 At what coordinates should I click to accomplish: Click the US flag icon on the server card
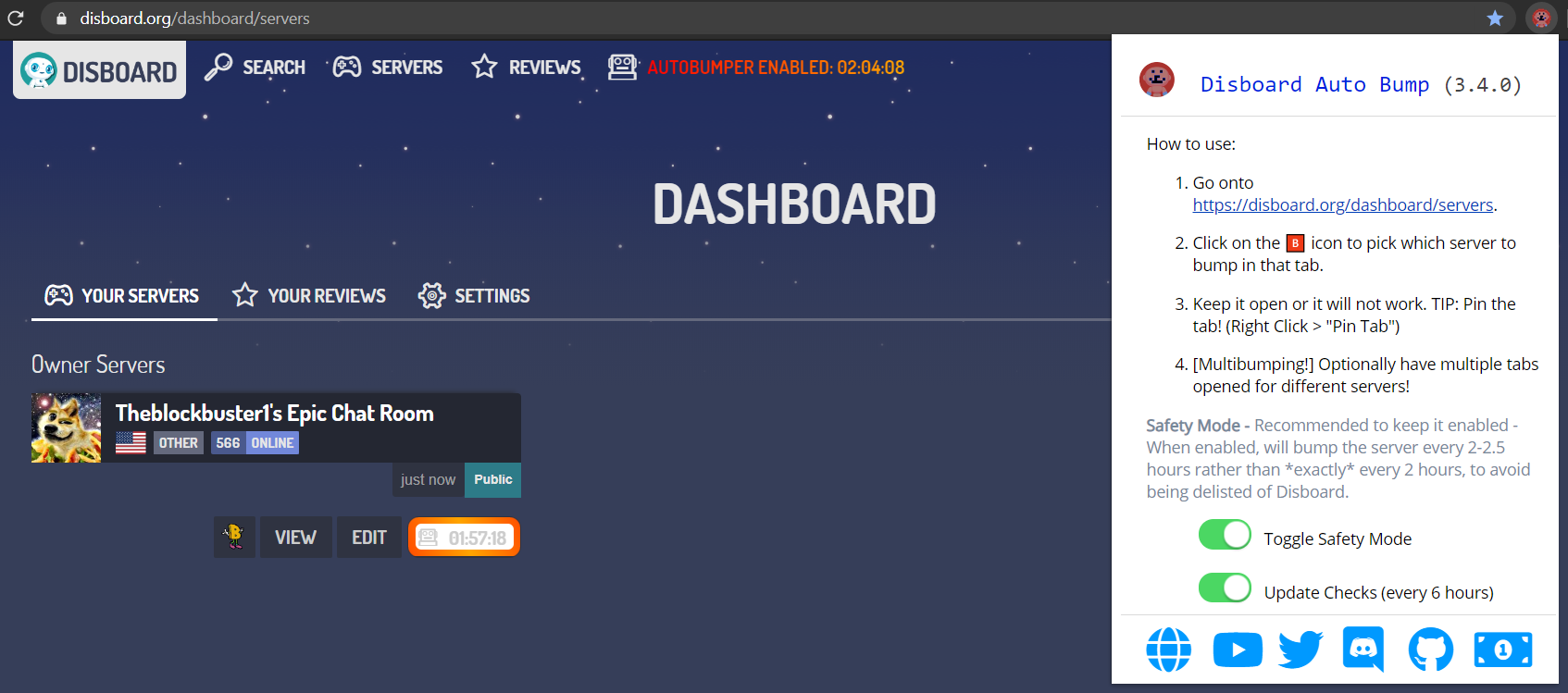tap(131, 443)
